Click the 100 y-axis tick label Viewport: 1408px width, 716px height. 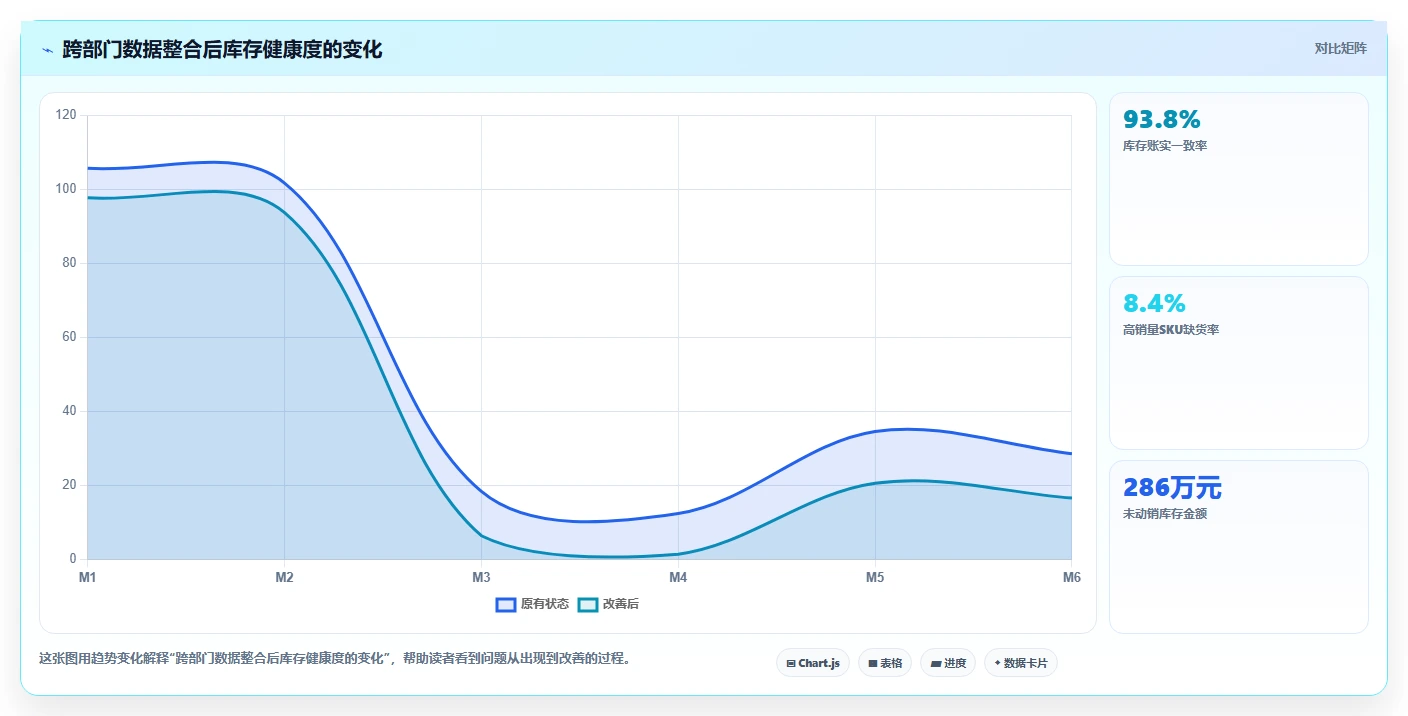(66, 189)
